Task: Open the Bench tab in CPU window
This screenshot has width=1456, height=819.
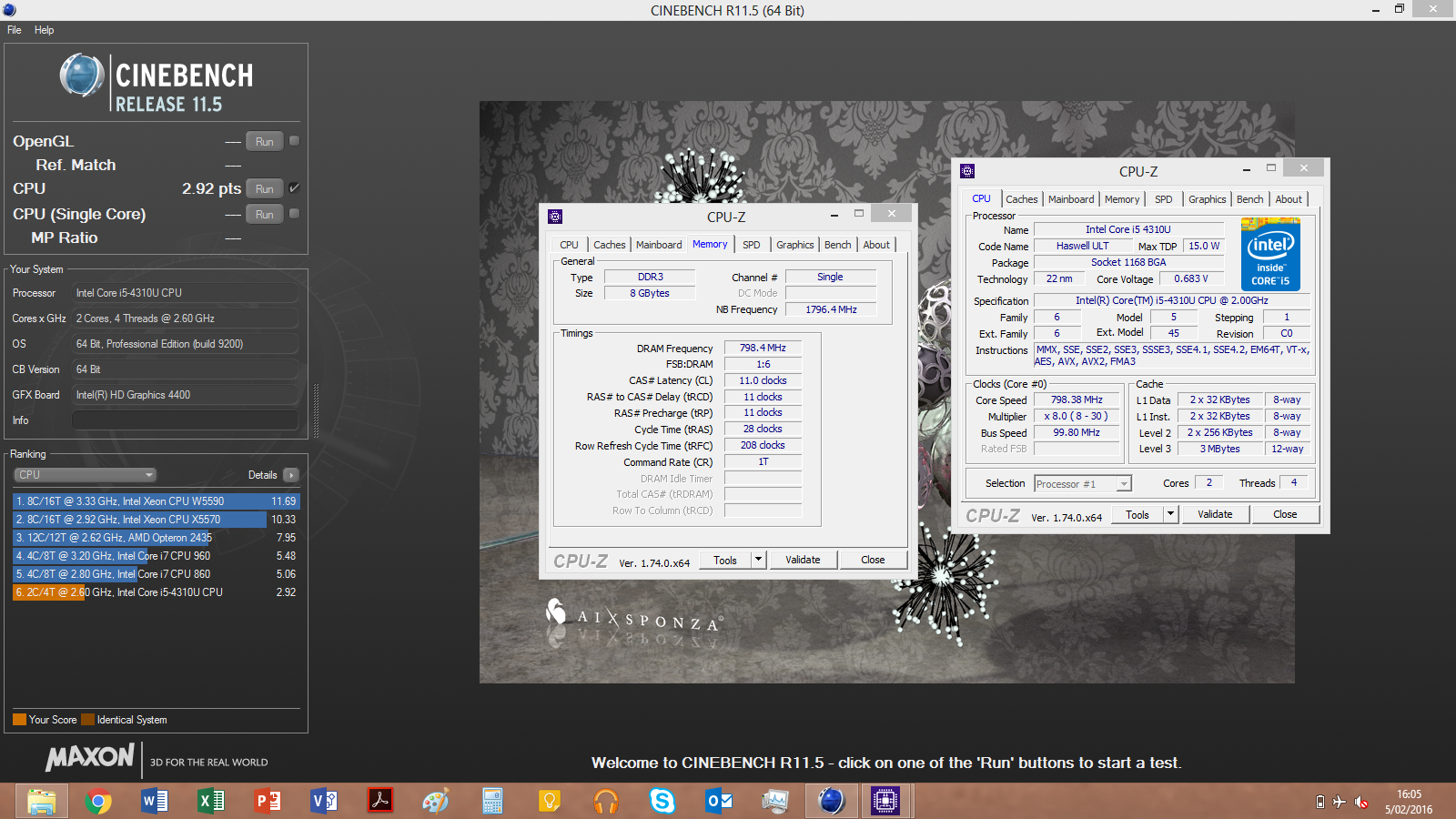Action: click(1250, 199)
